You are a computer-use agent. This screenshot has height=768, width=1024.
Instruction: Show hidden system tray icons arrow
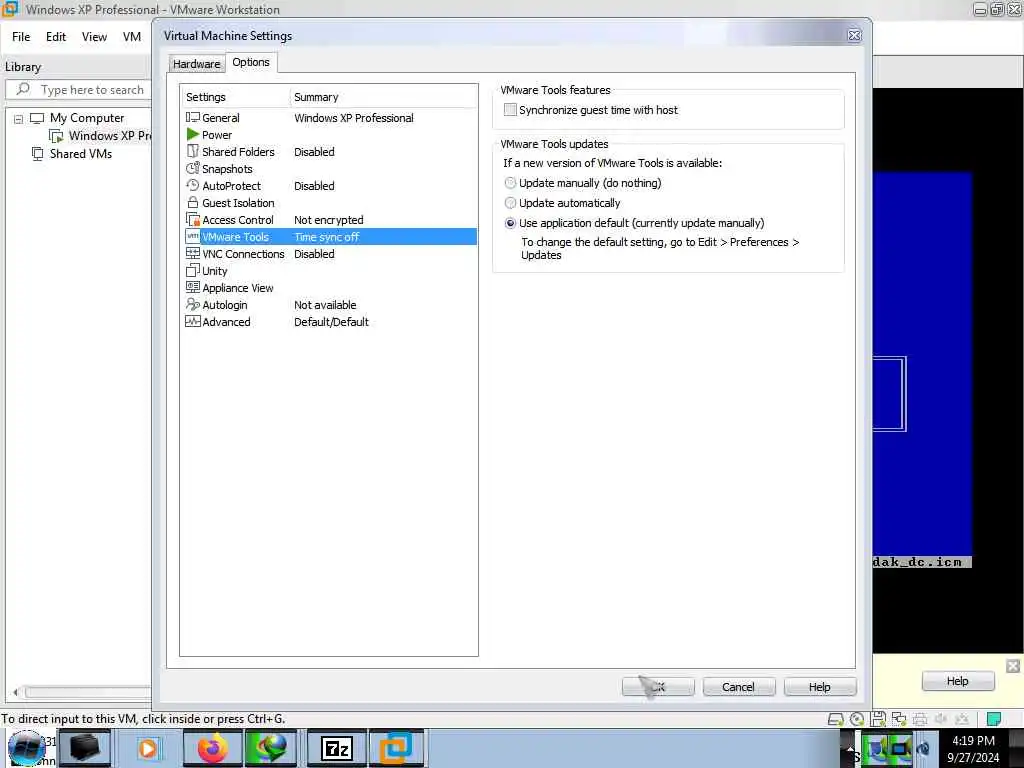850,748
